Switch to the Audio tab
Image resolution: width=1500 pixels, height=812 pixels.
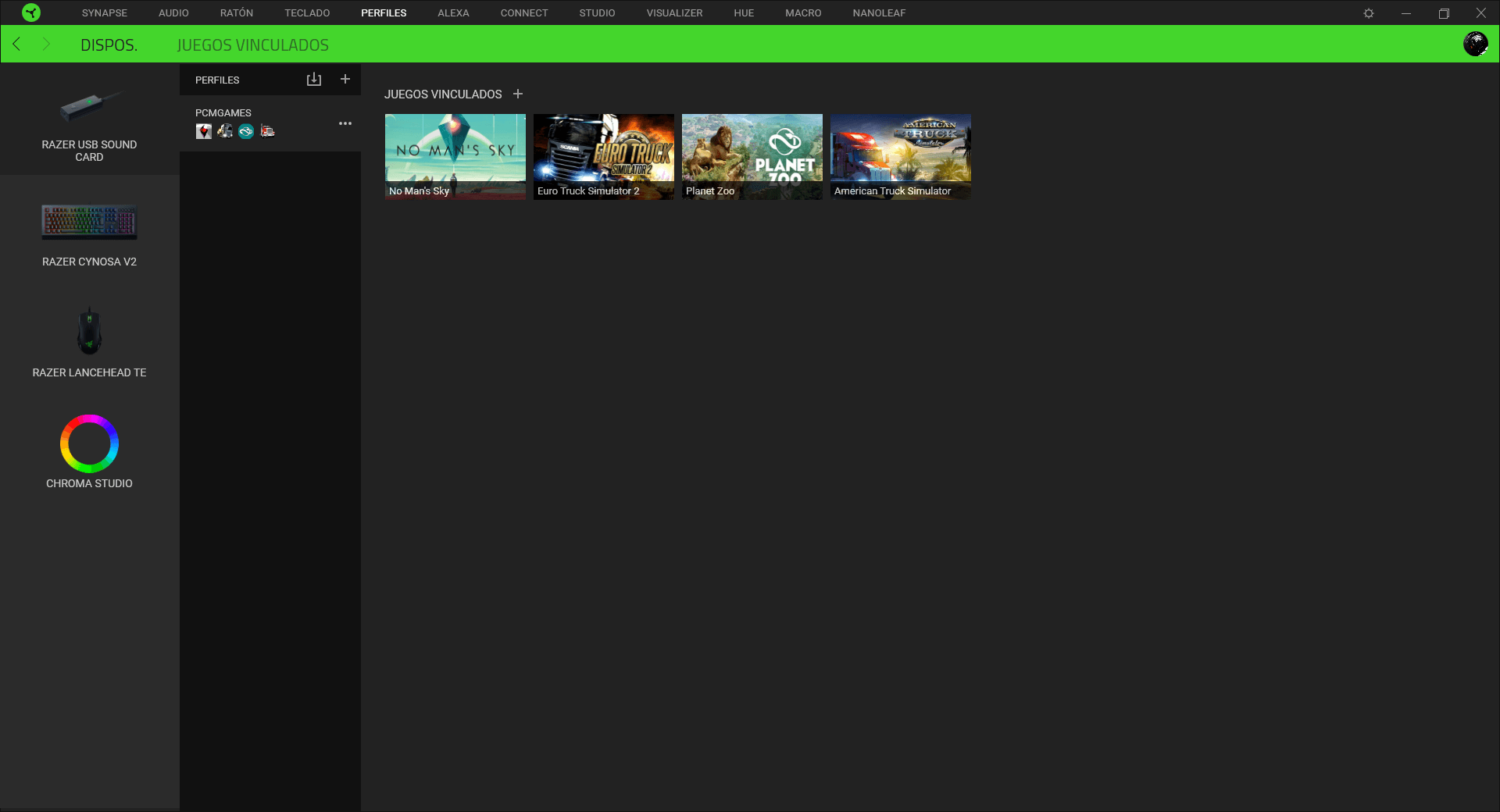pos(173,13)
